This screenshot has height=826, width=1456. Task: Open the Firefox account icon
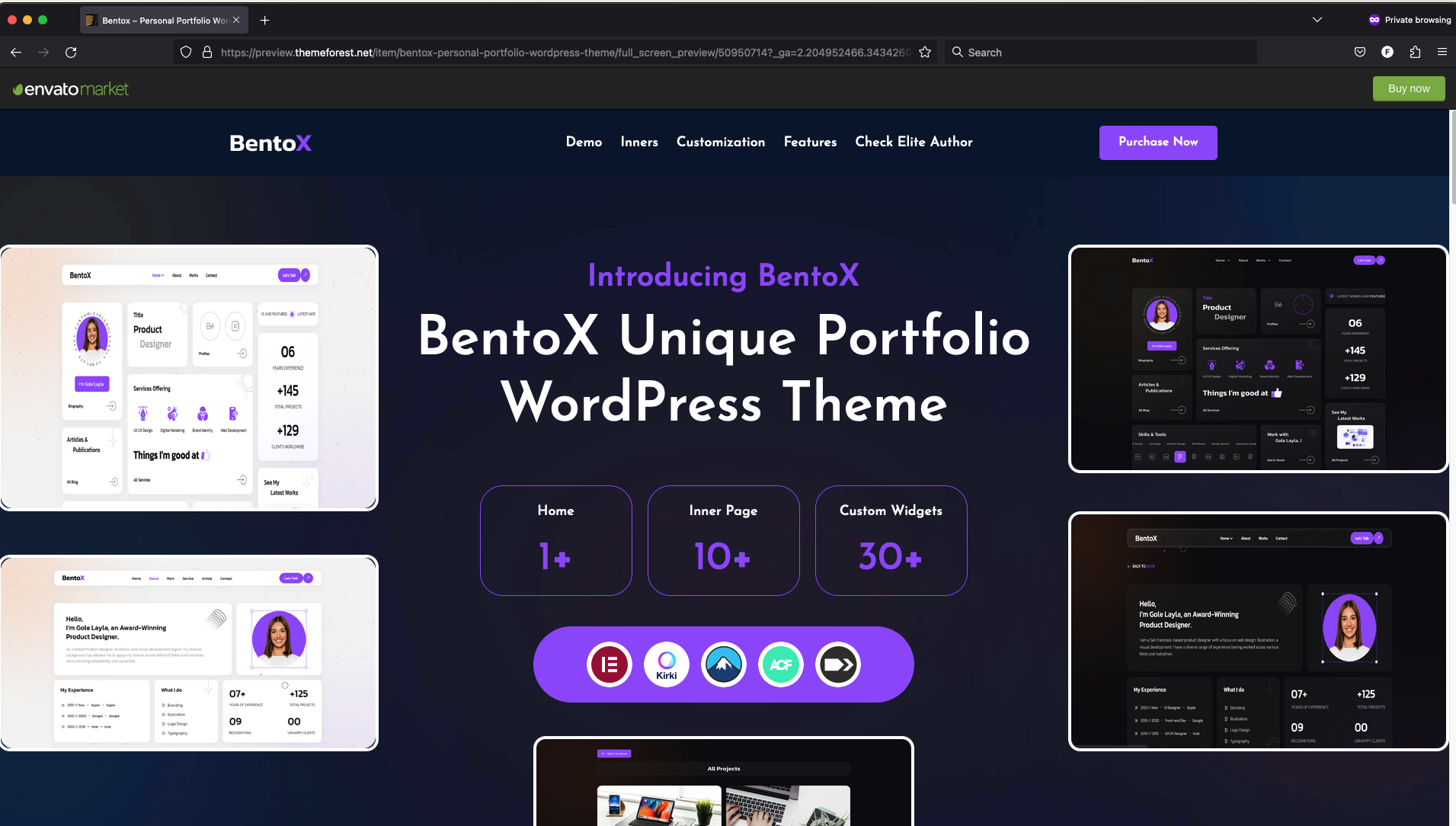pos(1387,53)
